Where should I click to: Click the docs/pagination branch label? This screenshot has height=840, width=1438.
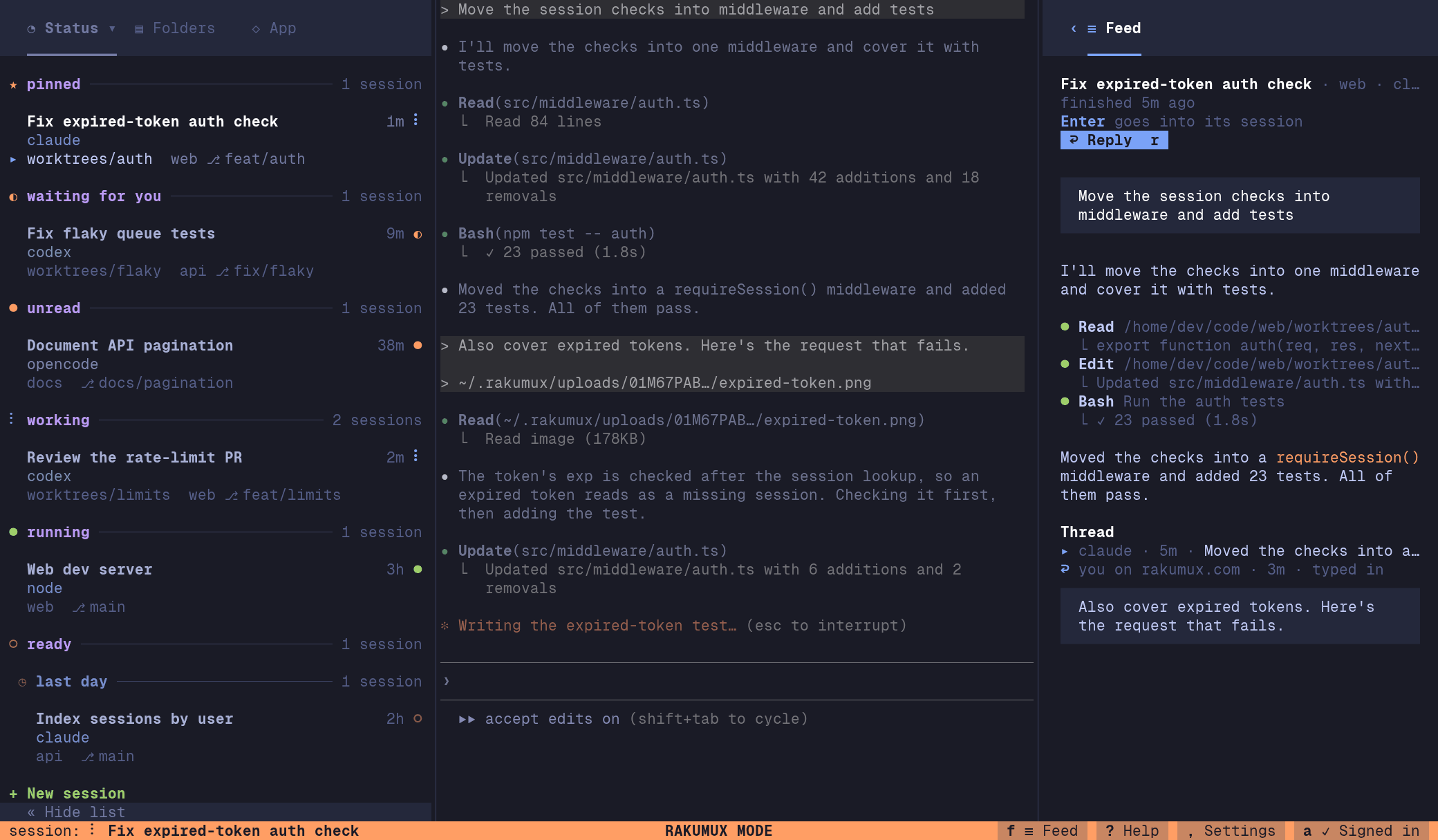166,383
